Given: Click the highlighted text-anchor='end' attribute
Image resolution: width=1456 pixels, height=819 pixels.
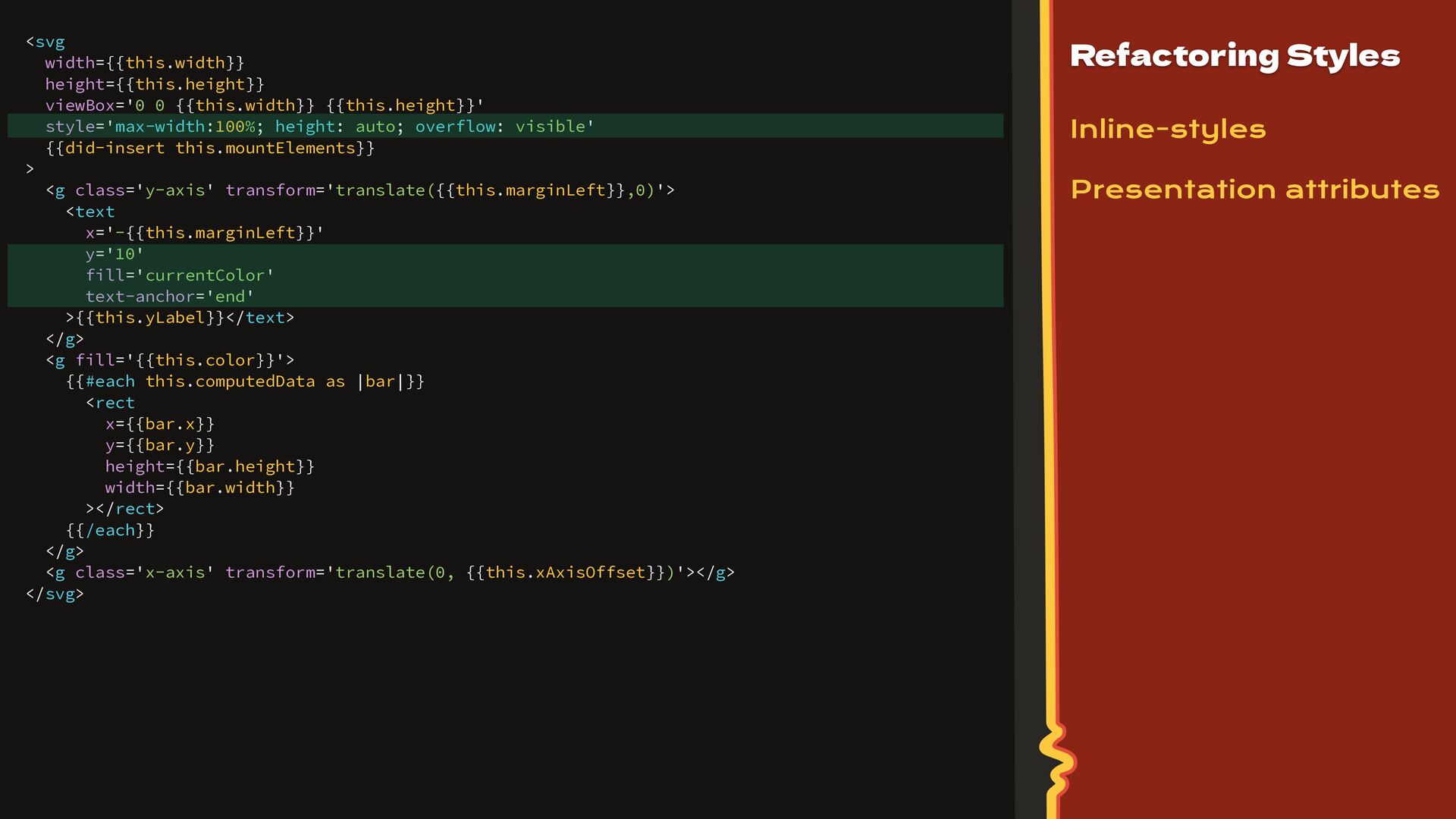Looking at the screenshot, I should point(170,297).
